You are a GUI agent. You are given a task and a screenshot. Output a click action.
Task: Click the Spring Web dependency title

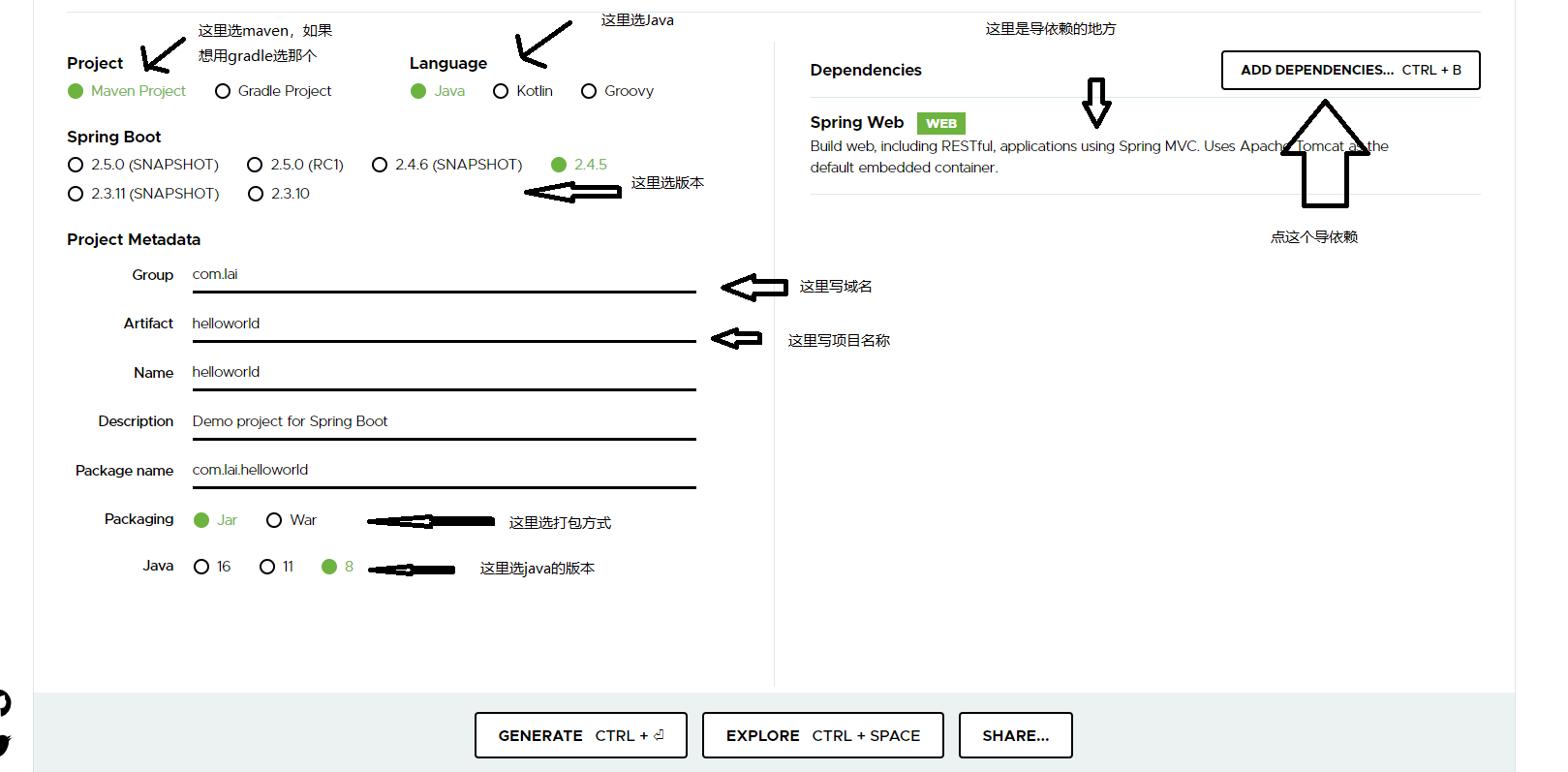click(x=857, y=122)
